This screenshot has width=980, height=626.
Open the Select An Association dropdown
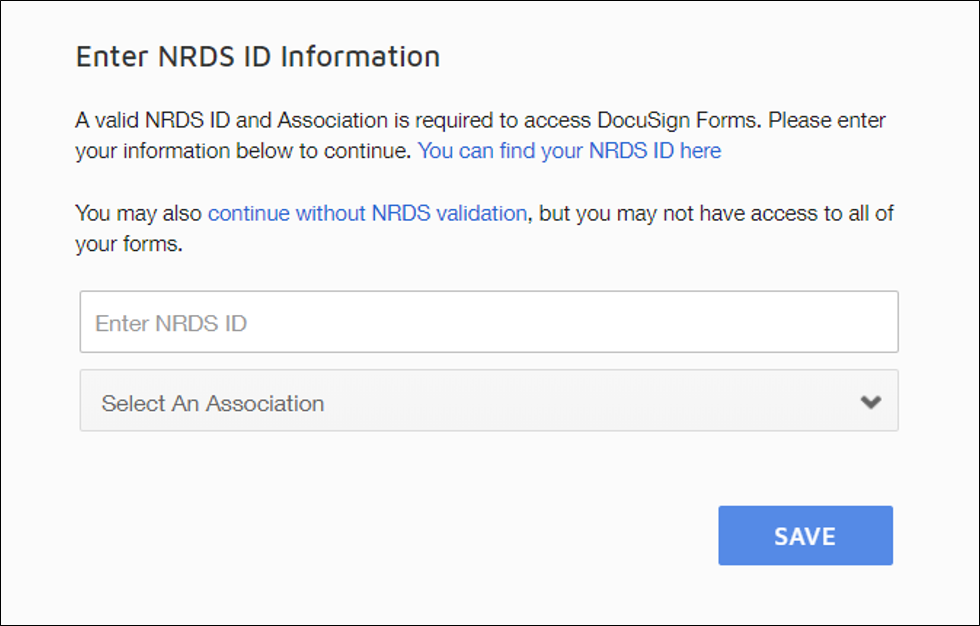tap(489, 400)
